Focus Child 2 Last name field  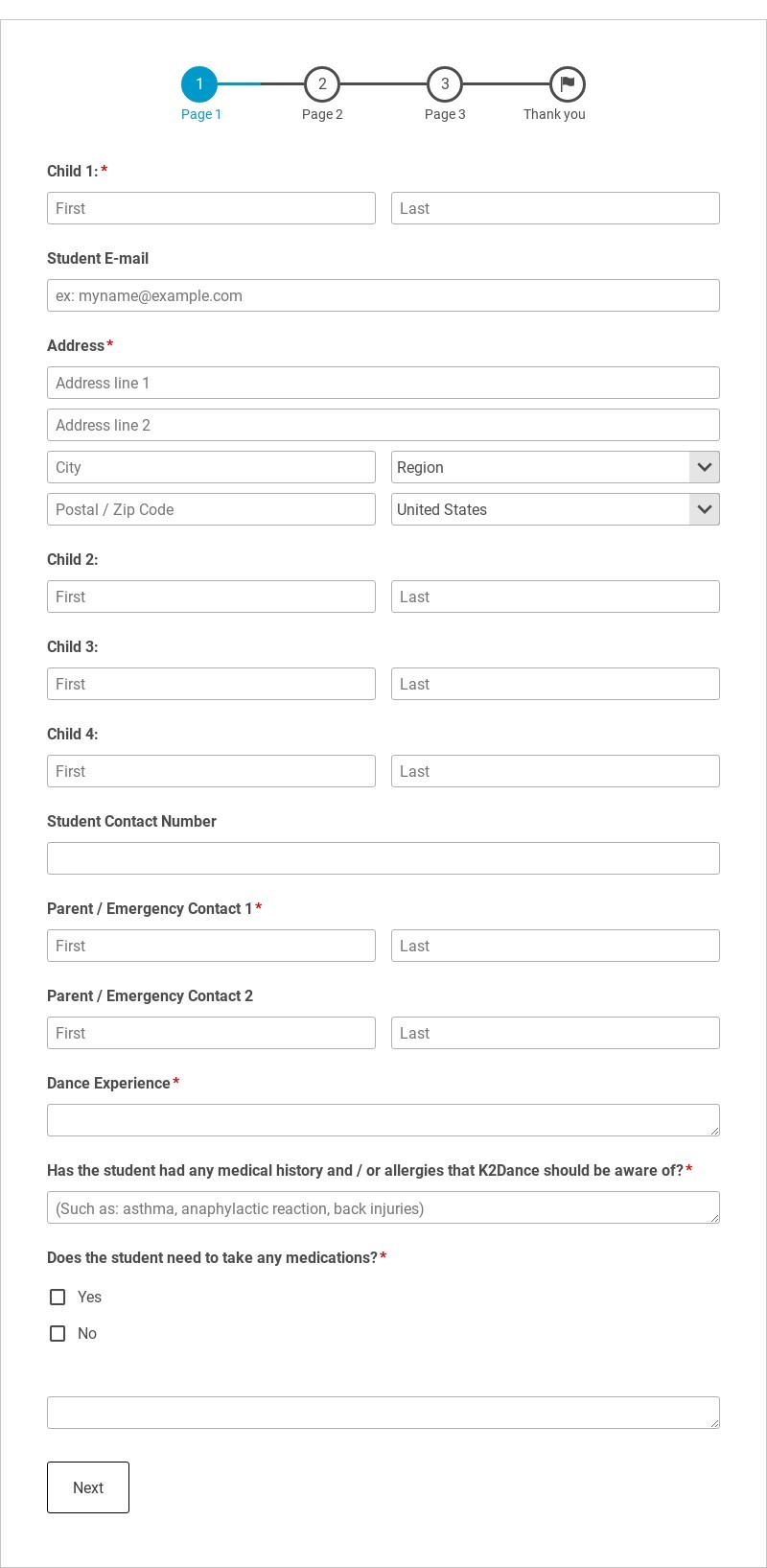click(x=555, y=597)
